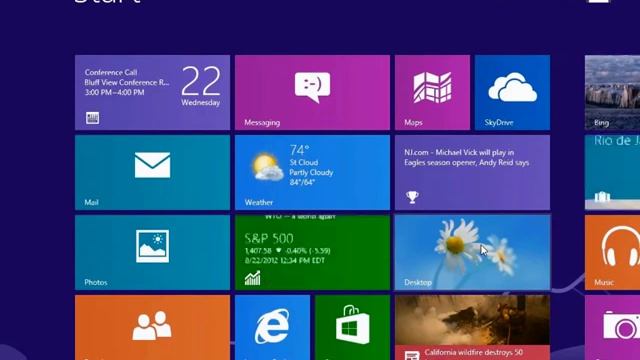Viewport: 640px width, 360px height.
Task: Click the Partly Cloudy weather text
Action: [x=311, y=173]
